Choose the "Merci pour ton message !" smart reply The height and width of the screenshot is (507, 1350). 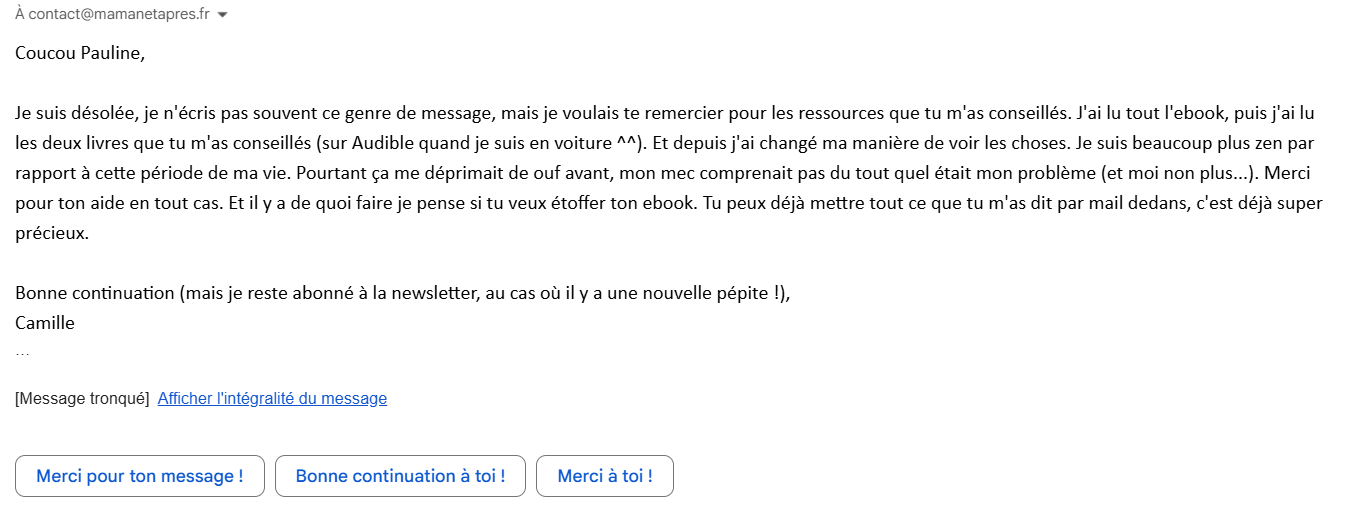point(140,476)
